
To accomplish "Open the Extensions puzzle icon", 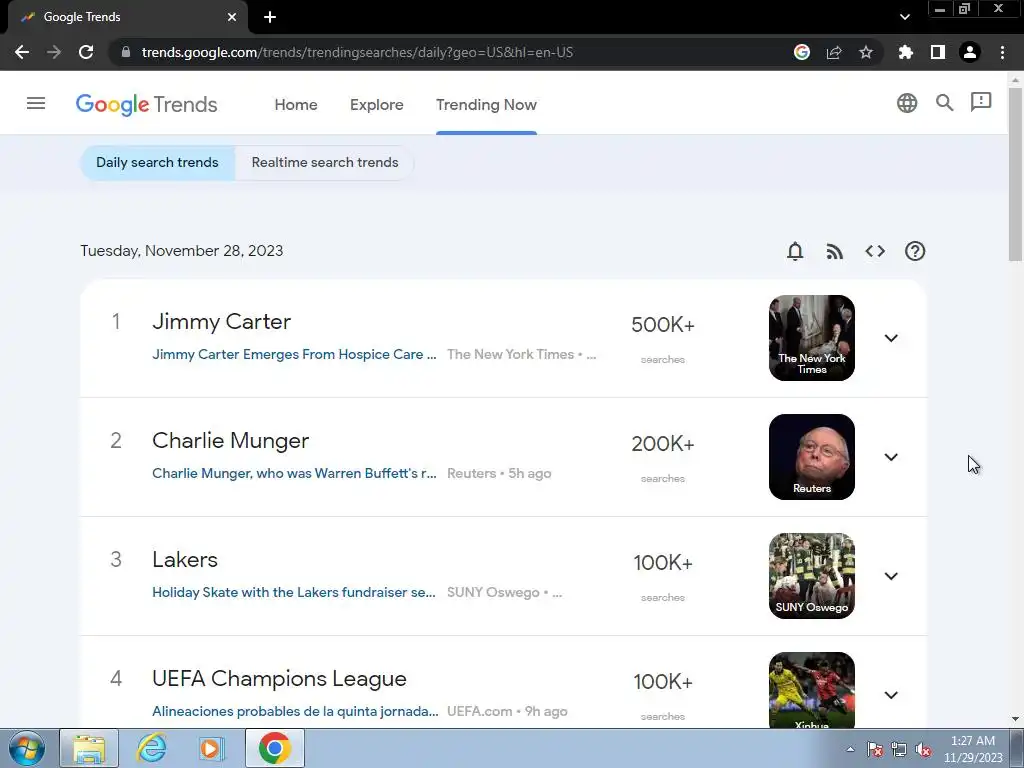I will click(x=906, y=52).
